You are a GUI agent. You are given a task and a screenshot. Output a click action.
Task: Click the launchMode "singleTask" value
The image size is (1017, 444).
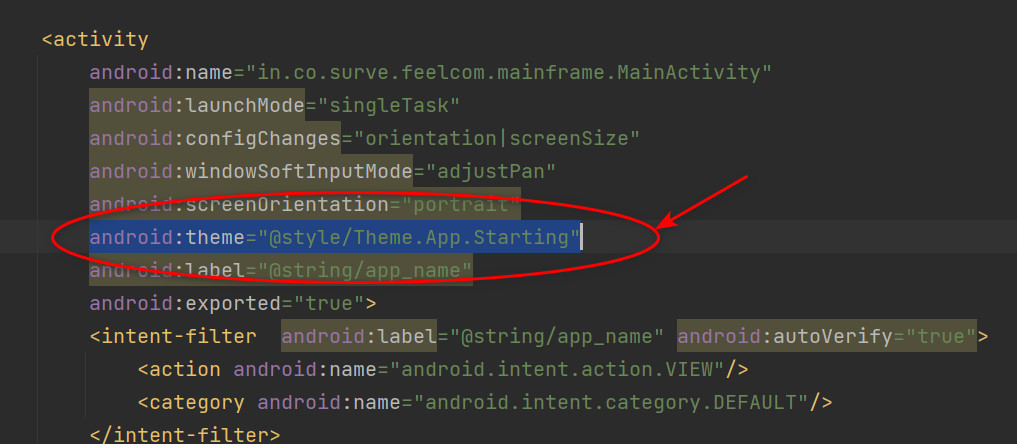pos(389,106)
